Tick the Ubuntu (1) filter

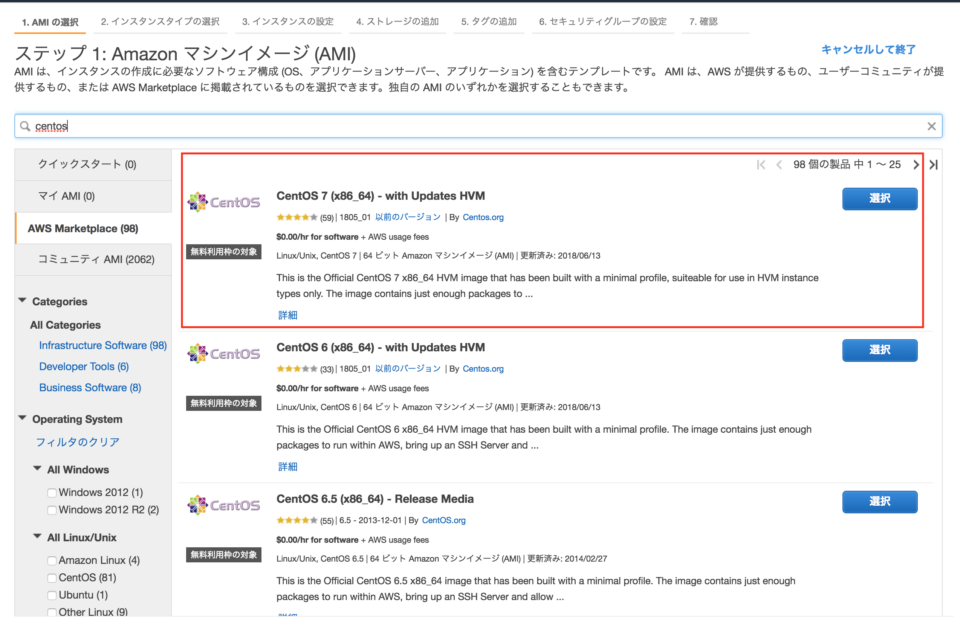(52, 595)
